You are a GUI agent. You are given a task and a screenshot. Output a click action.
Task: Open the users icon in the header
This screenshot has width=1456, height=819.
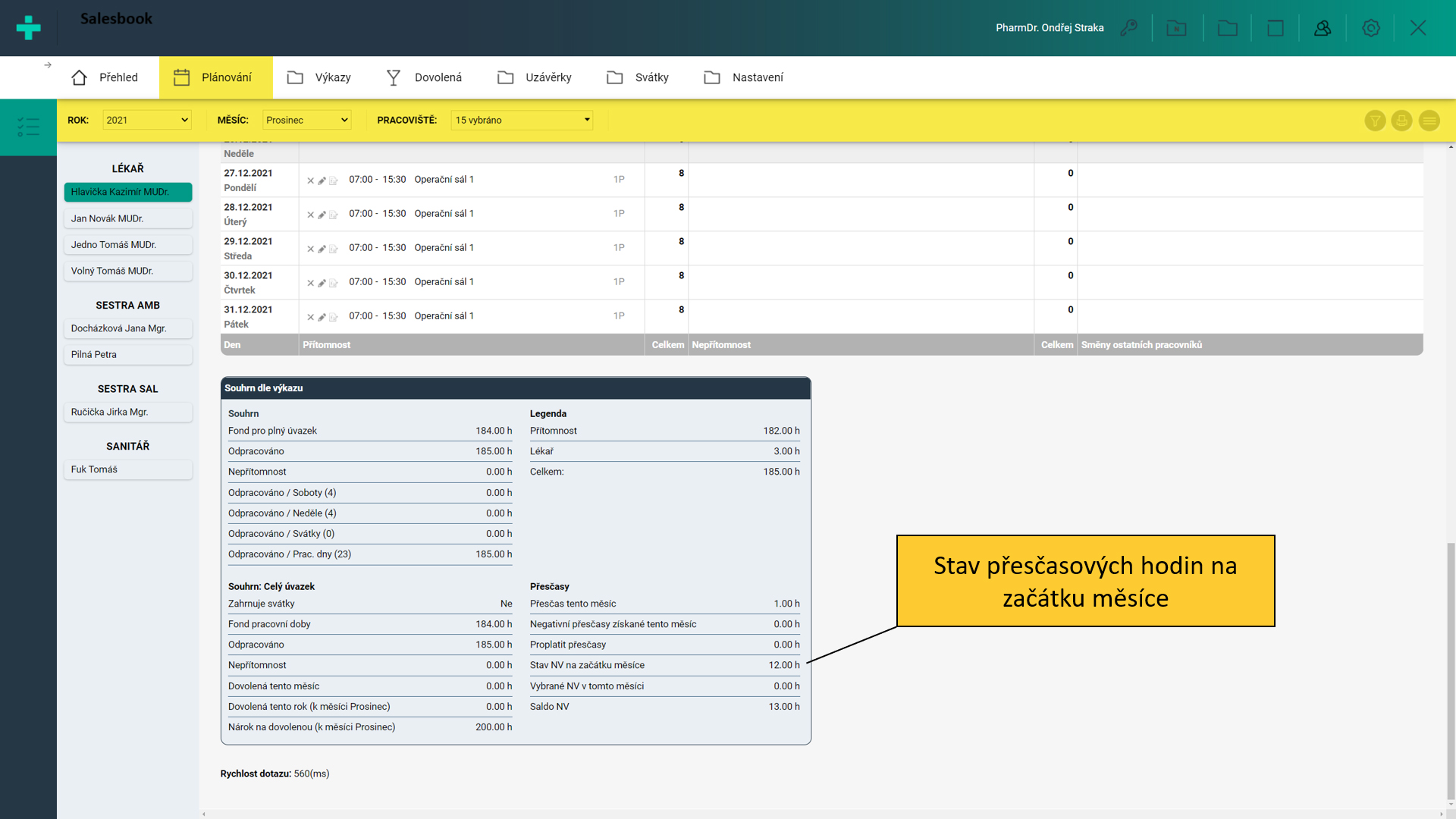tap(1323, 28)
